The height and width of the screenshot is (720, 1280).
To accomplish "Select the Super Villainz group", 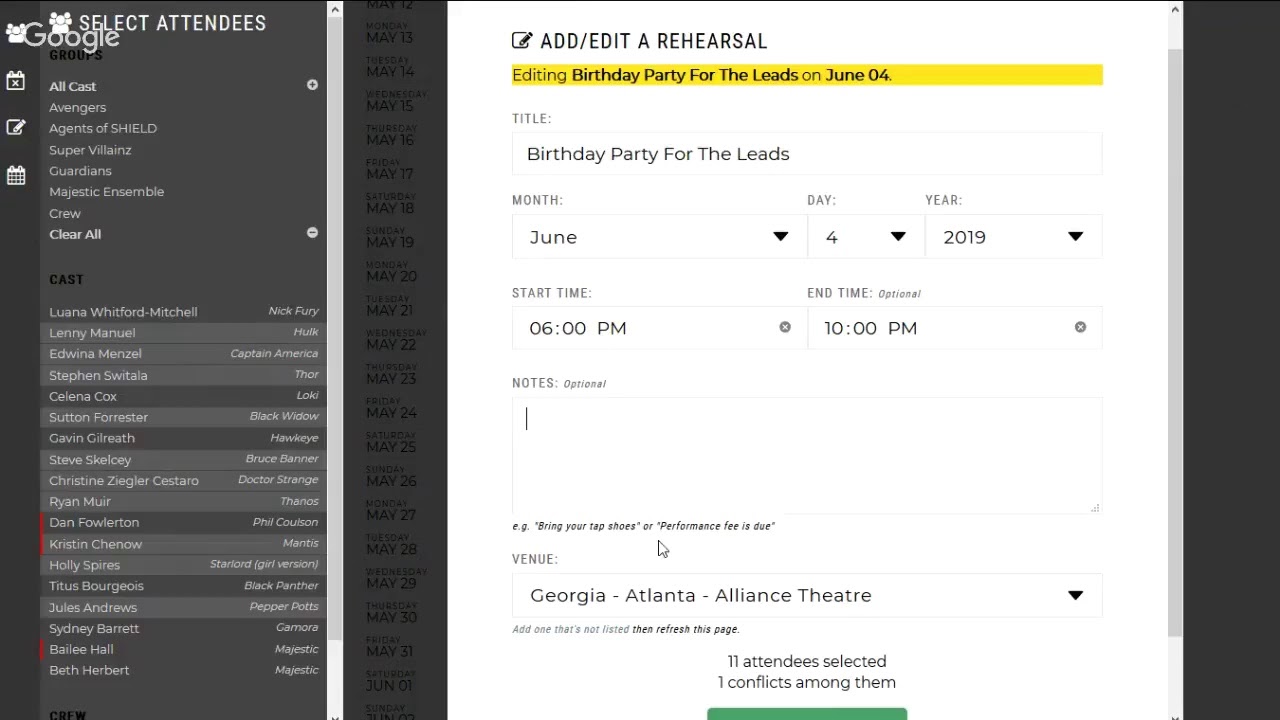I will [x=90, y=150].
